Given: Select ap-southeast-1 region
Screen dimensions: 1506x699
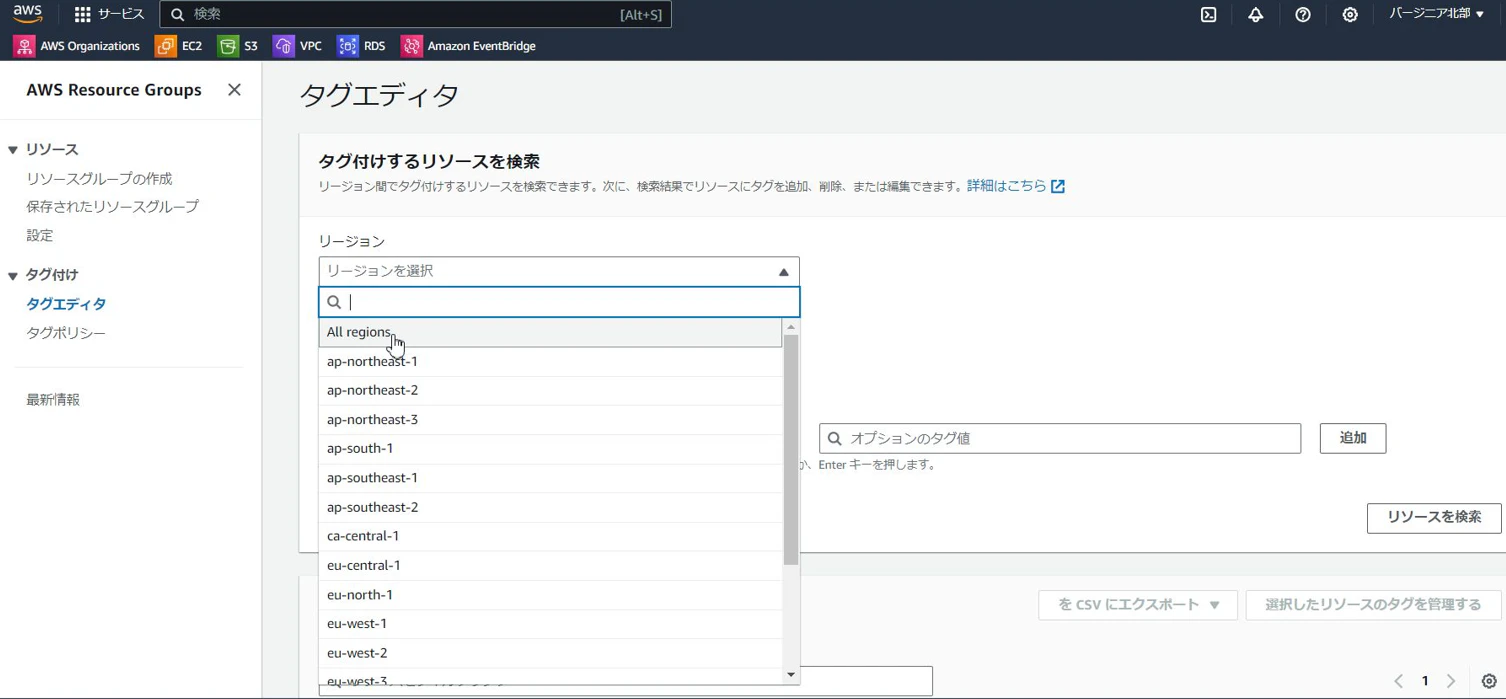Looking at the screenshot, I should [x=550, y=478].
